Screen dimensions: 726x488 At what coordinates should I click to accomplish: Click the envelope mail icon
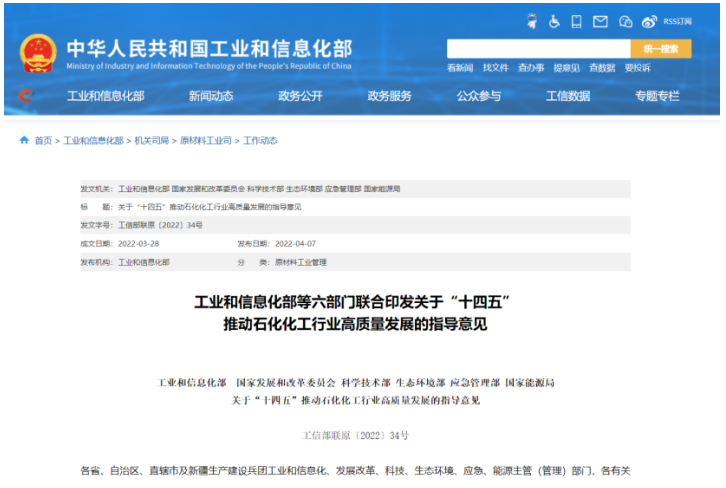(x=600, y=21)
